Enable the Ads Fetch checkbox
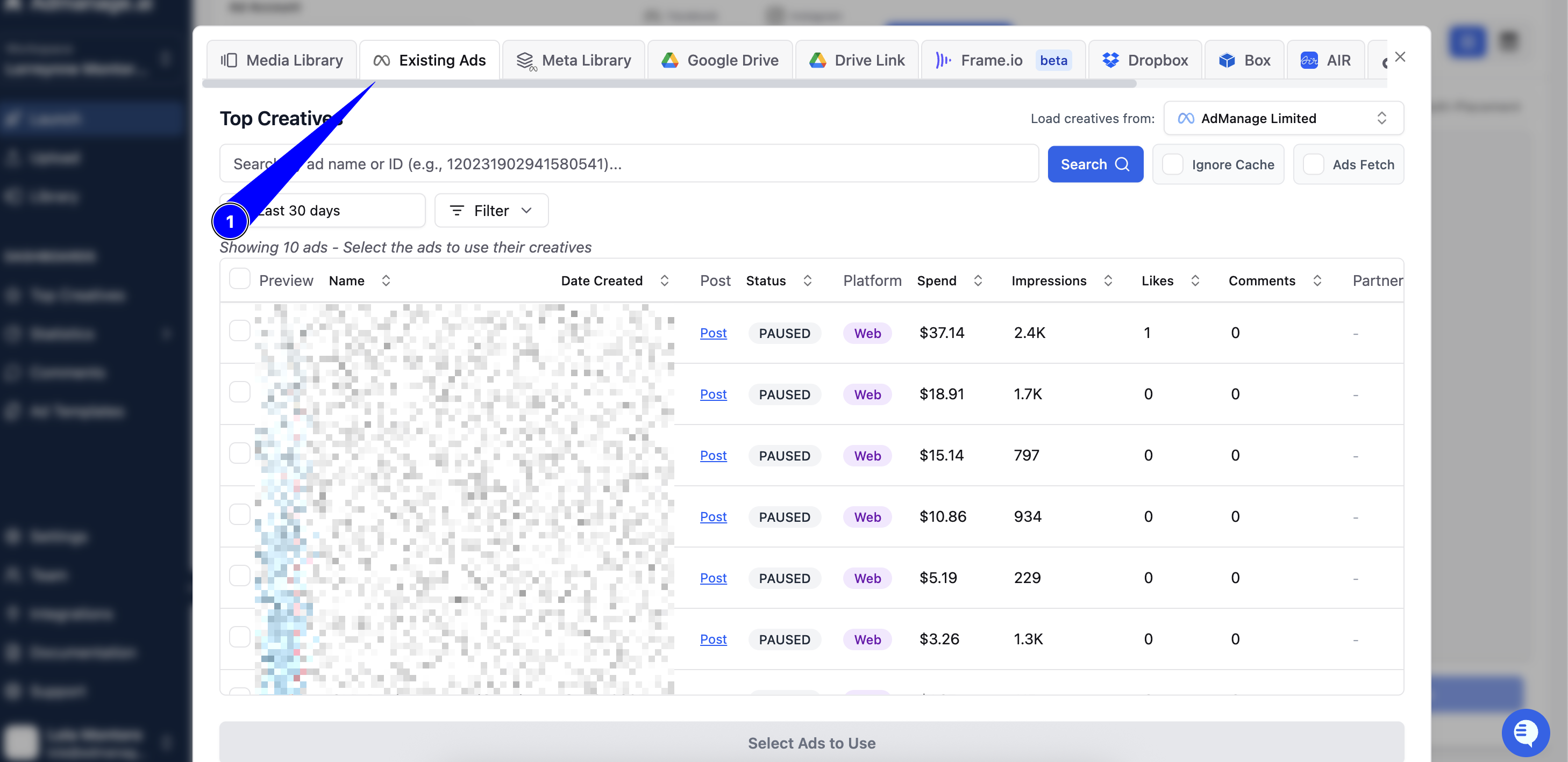1568x762 pixels. (x=1313, y=164)
